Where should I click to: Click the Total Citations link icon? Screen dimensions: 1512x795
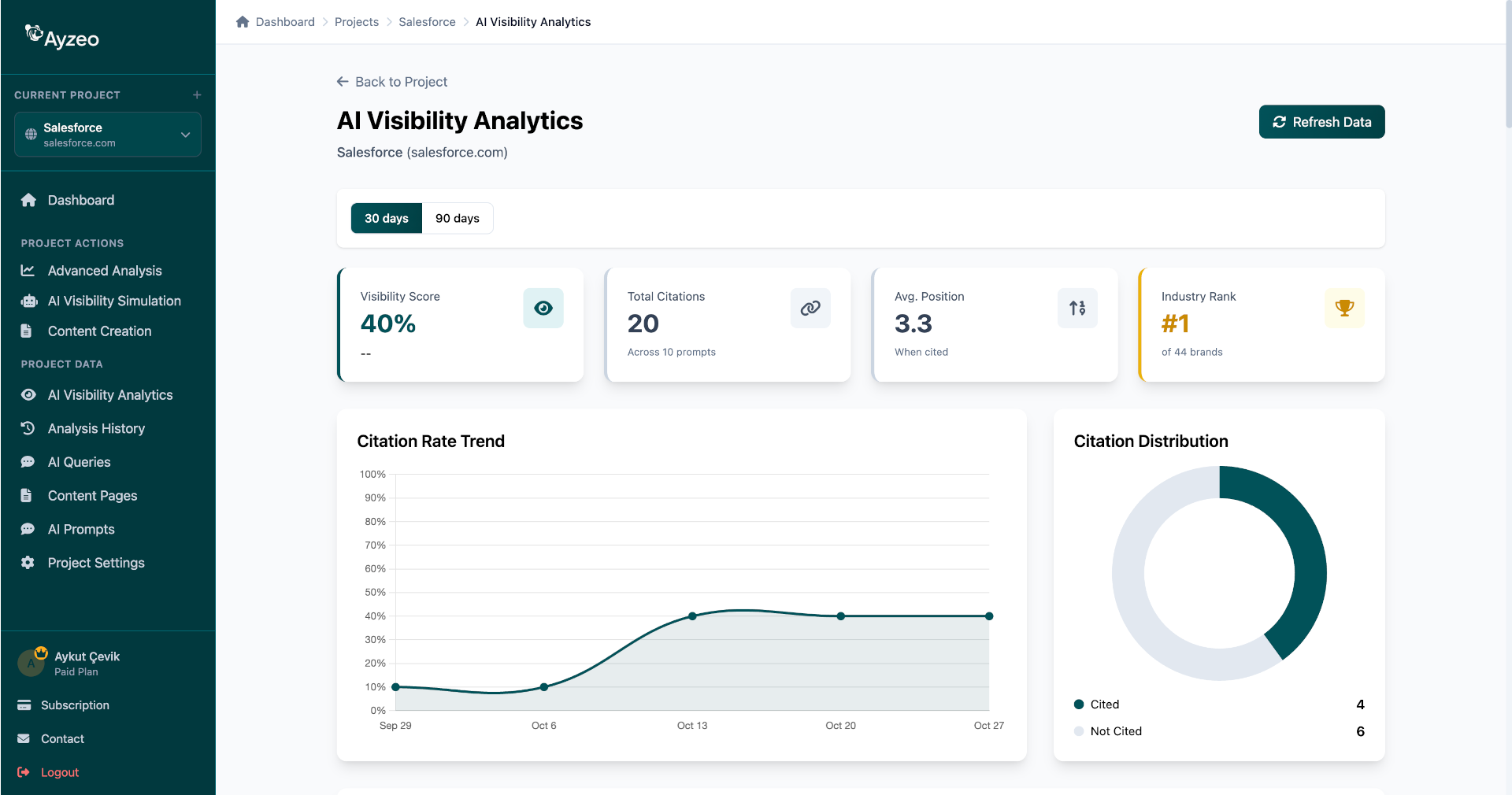810,308
